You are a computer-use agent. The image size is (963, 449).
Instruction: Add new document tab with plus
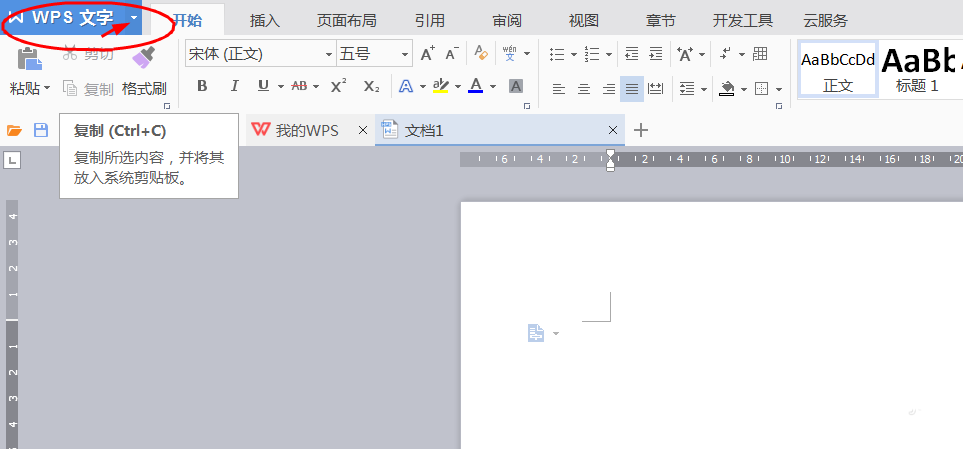coord(641,130)
